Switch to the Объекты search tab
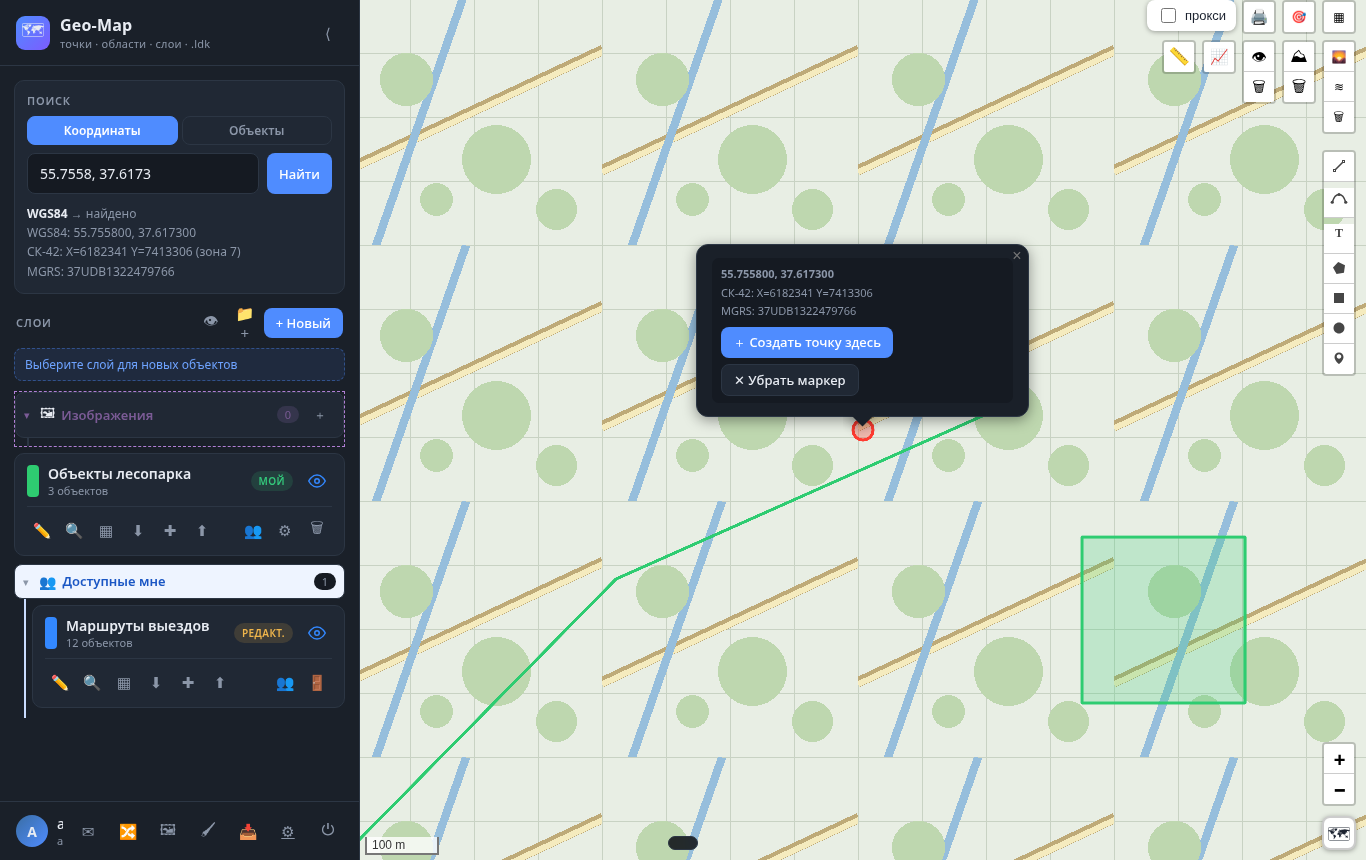Screen dimensions: 1366x860 (x=257, y=131)
